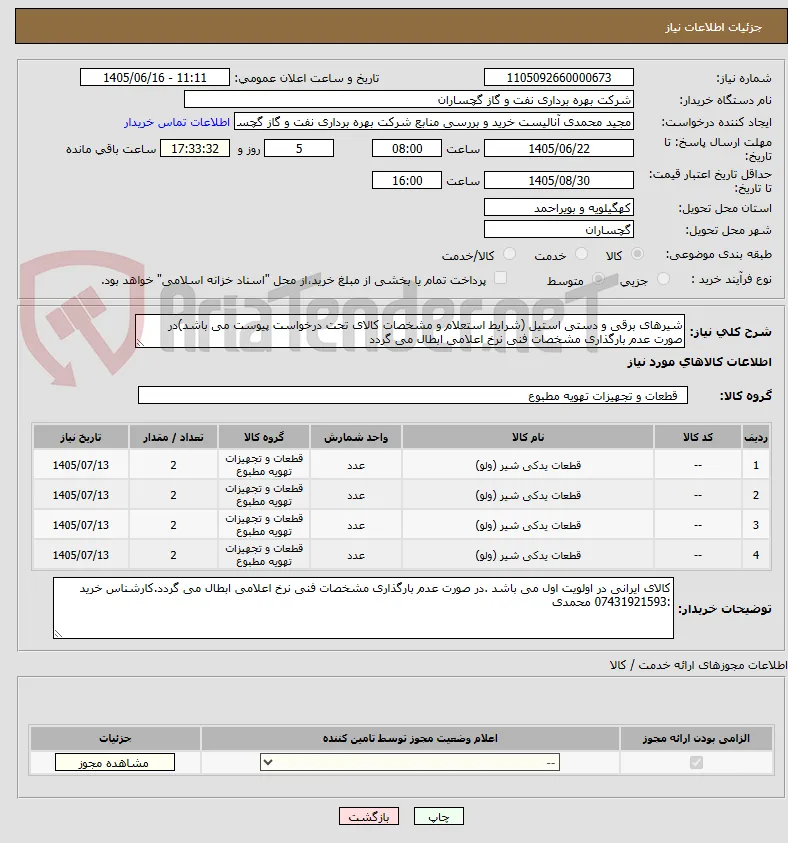Click the delivery province field
This screenshot has height=843, width=788.
tap(558, 208)
